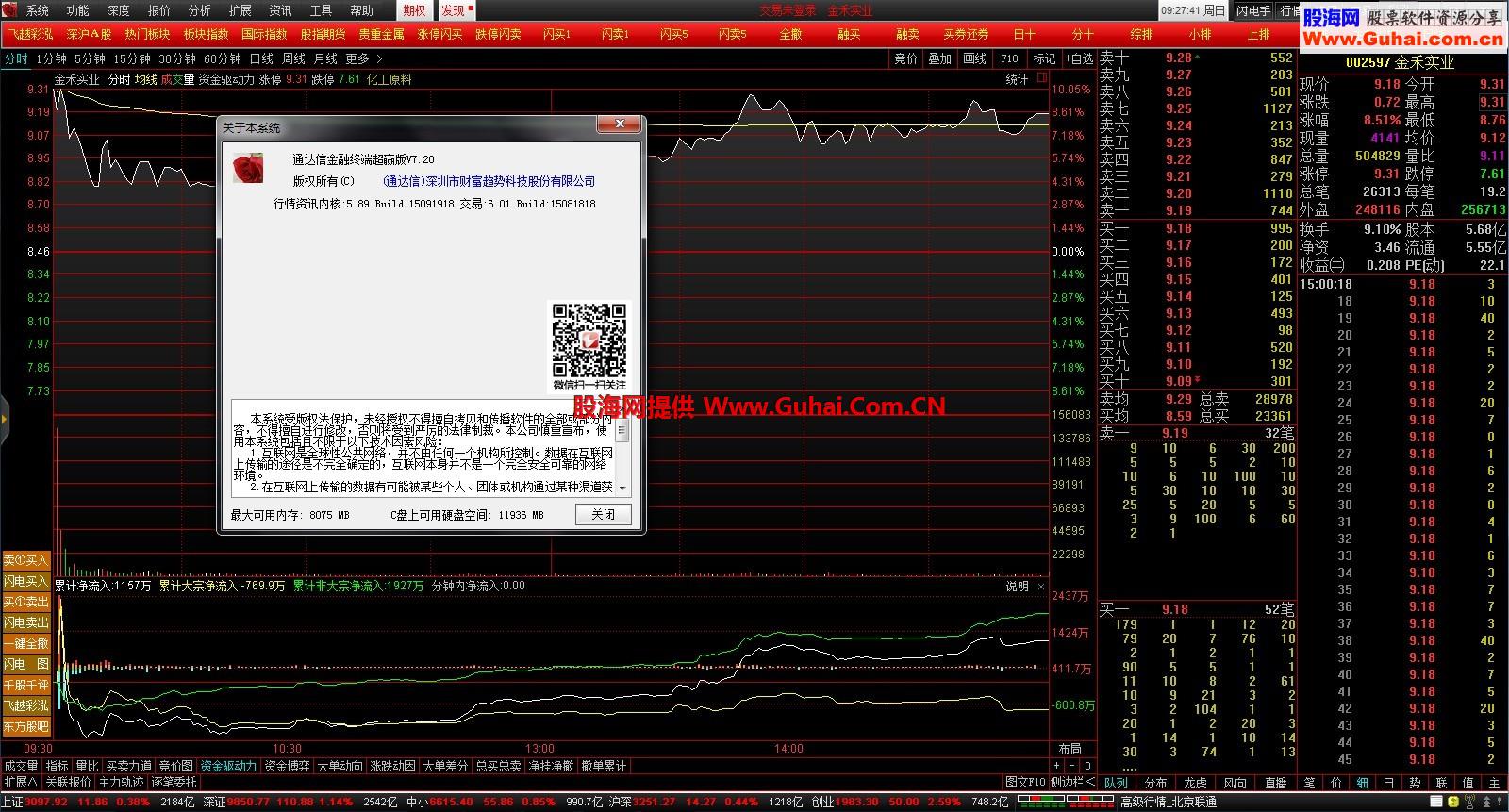Open the 资讯 menu

point(280,10)
